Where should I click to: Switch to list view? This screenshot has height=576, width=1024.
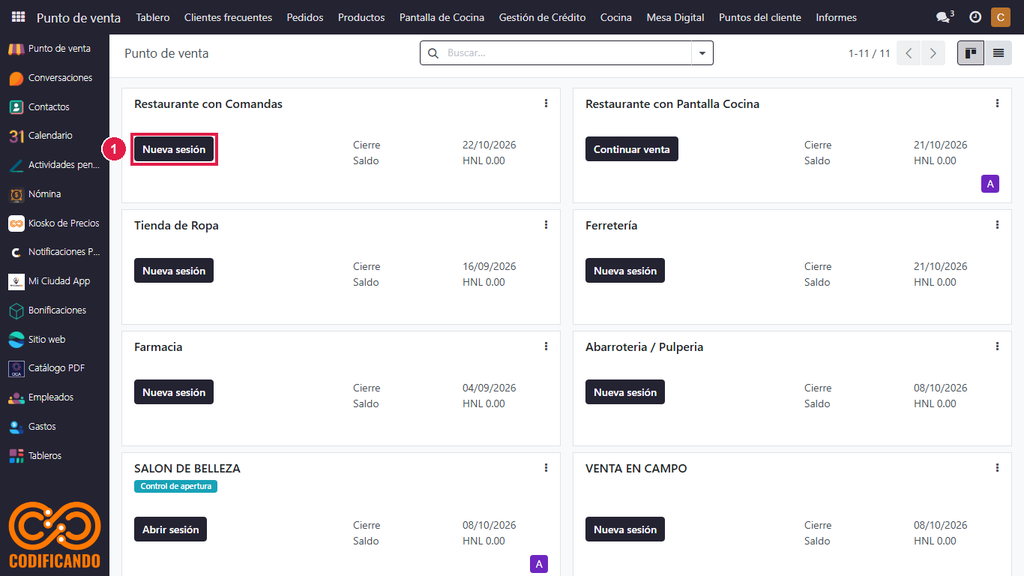999,53
